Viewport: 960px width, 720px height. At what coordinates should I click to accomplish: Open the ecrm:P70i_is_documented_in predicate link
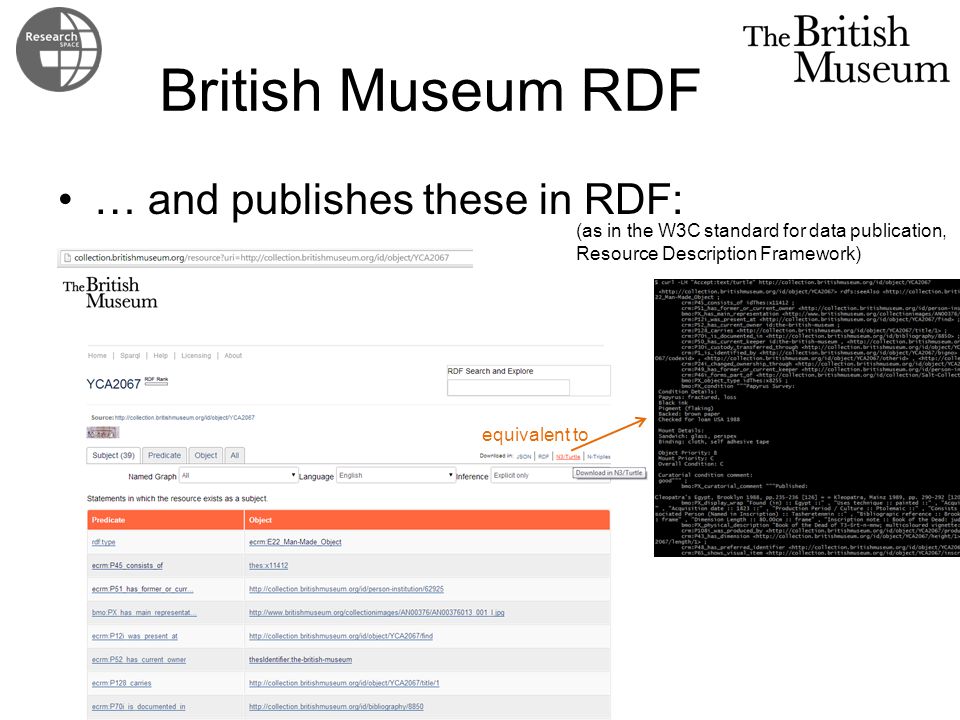(138, 707)
